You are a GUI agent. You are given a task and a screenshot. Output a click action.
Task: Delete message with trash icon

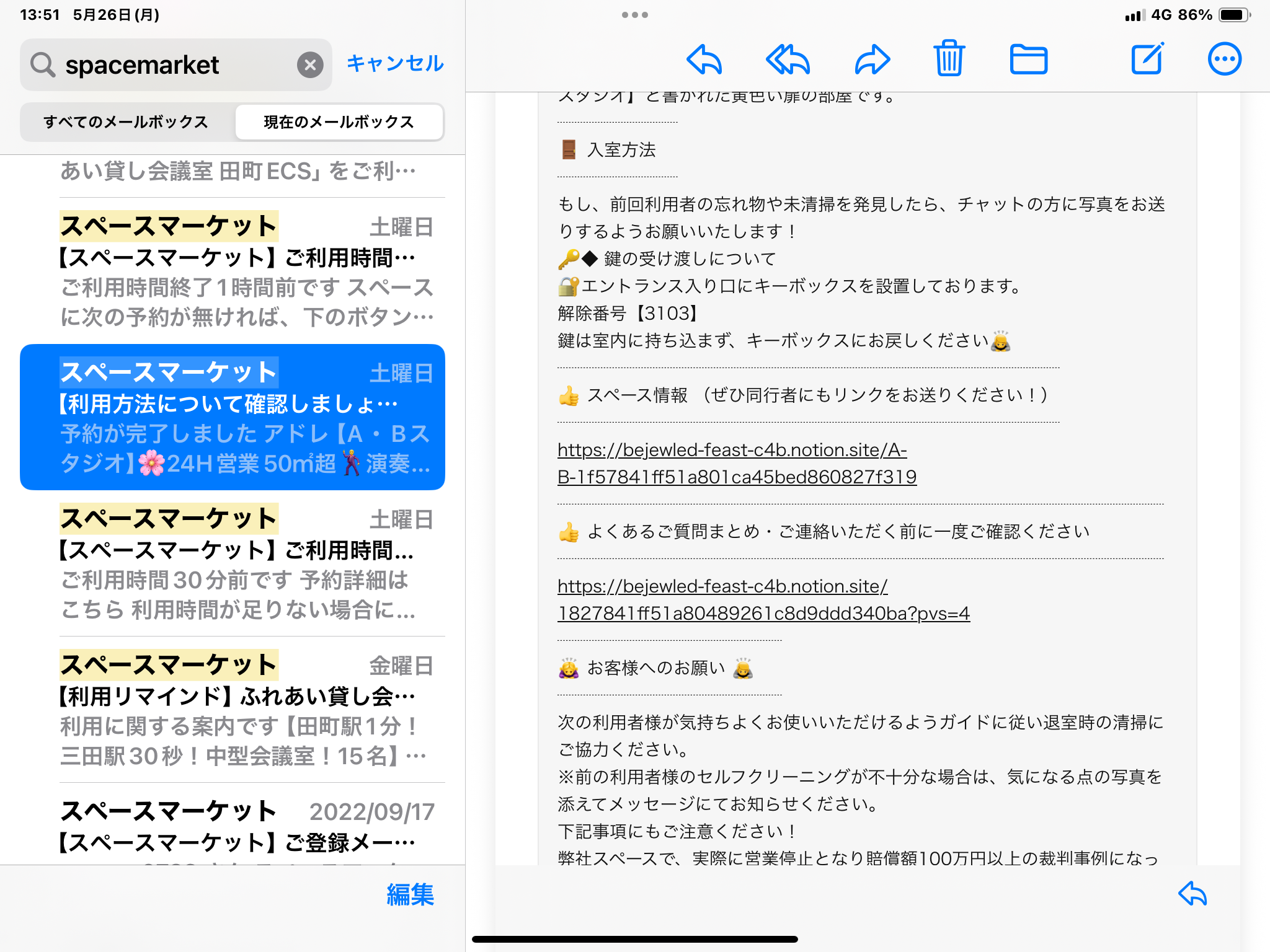949,58
